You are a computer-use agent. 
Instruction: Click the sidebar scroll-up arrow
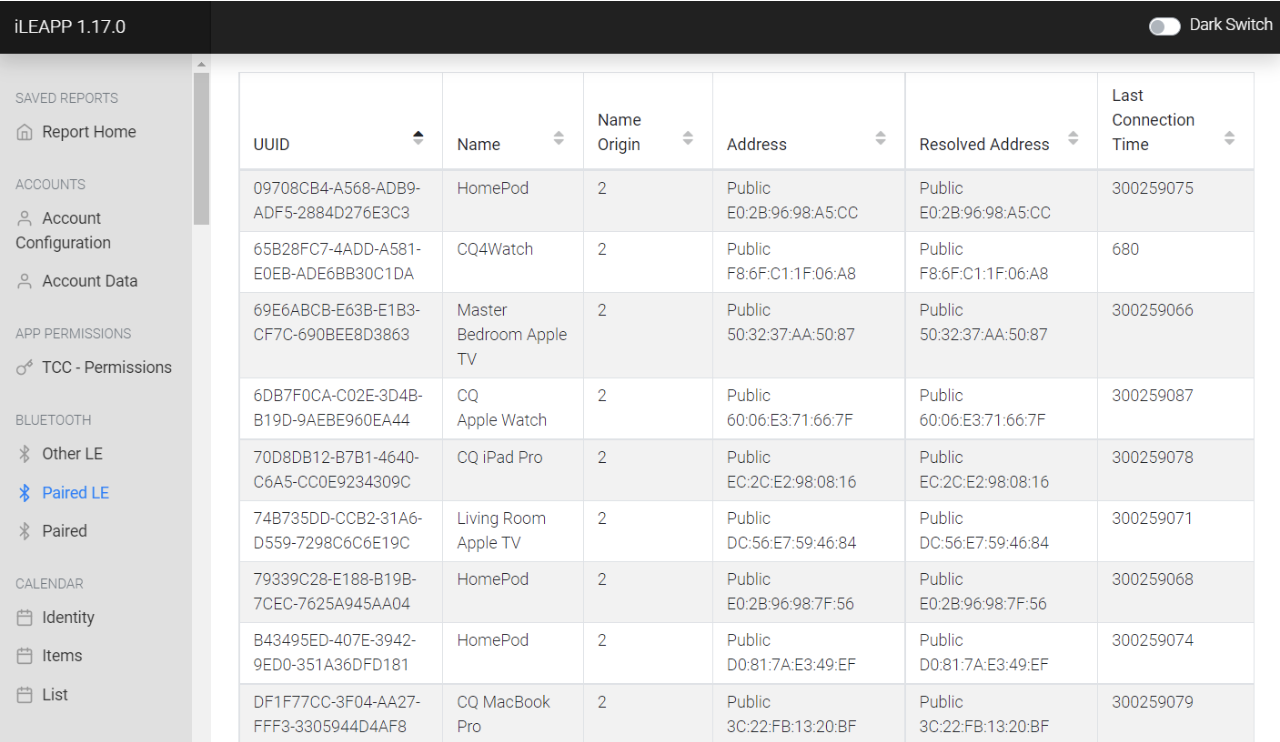(201, 64)
